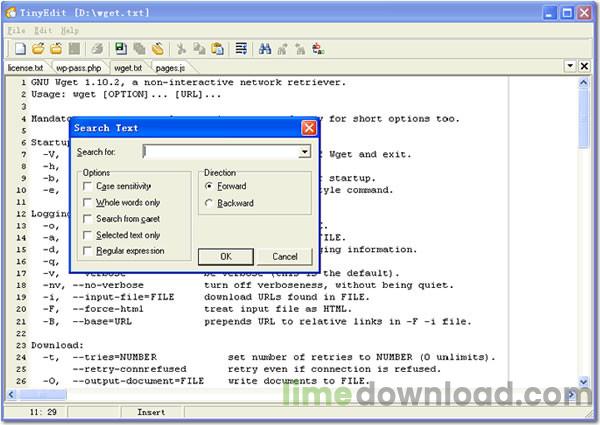This screenshot has width=600, height=425.
Task: Click the 'Download:' heading on line 23
Action: point(57,345)
